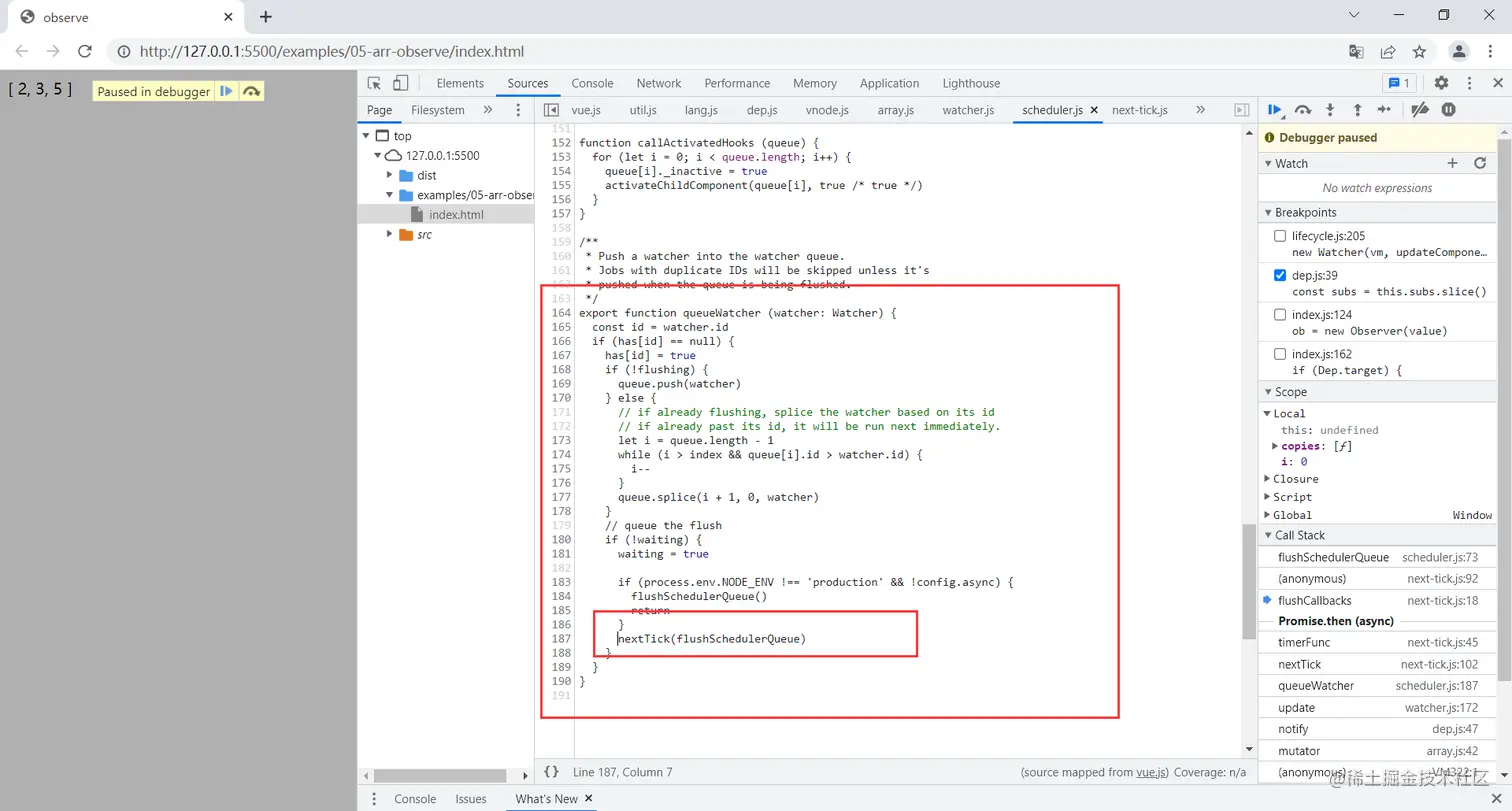
Task: Expand the Script scope
Action: tap(1267, 497)
